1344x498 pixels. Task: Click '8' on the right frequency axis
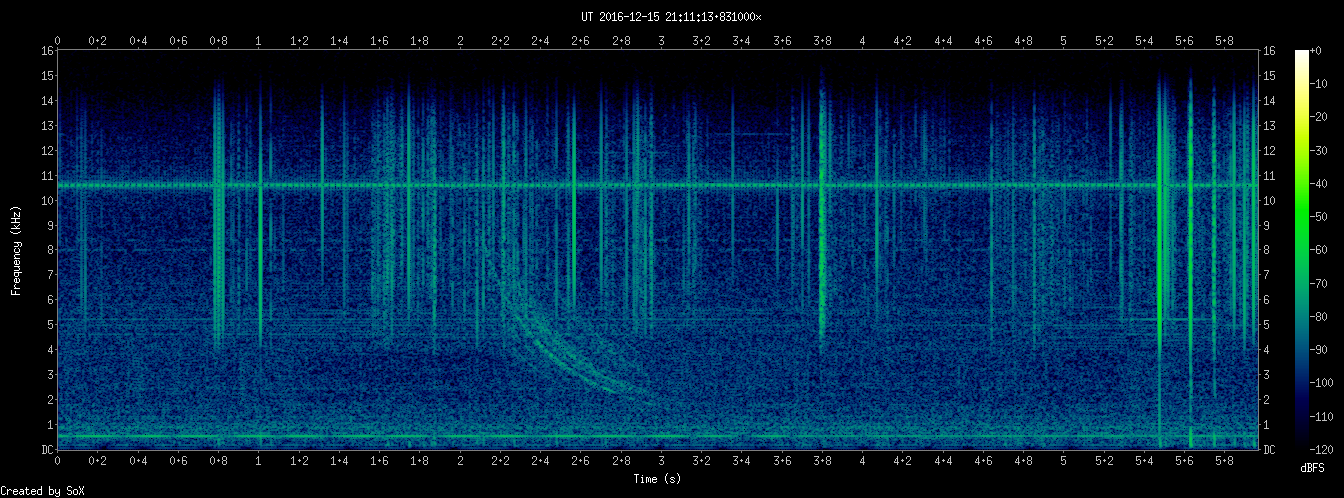[1266, 250]
